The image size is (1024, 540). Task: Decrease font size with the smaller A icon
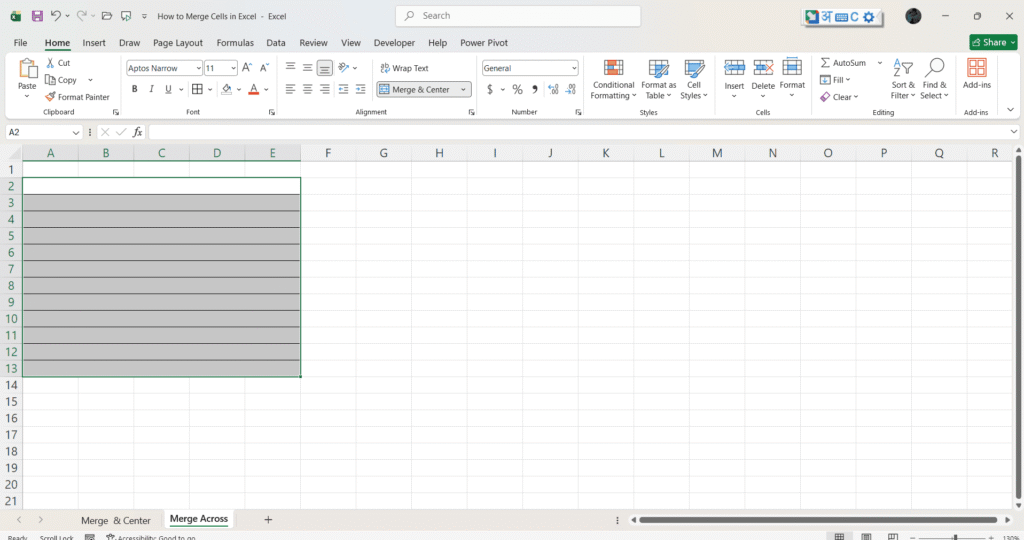coord(264,67)
